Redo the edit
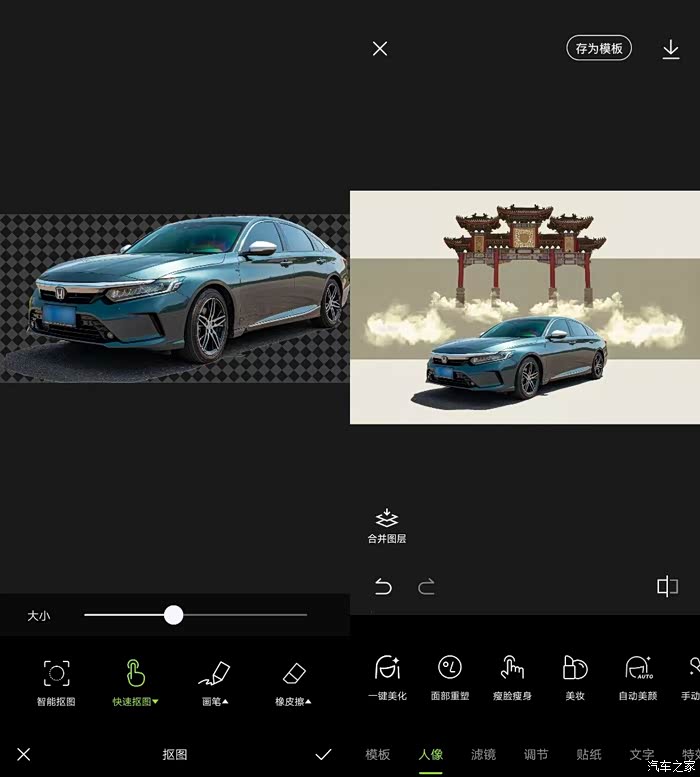Screen dimensions: 700x777 click(x=426, y=587)
